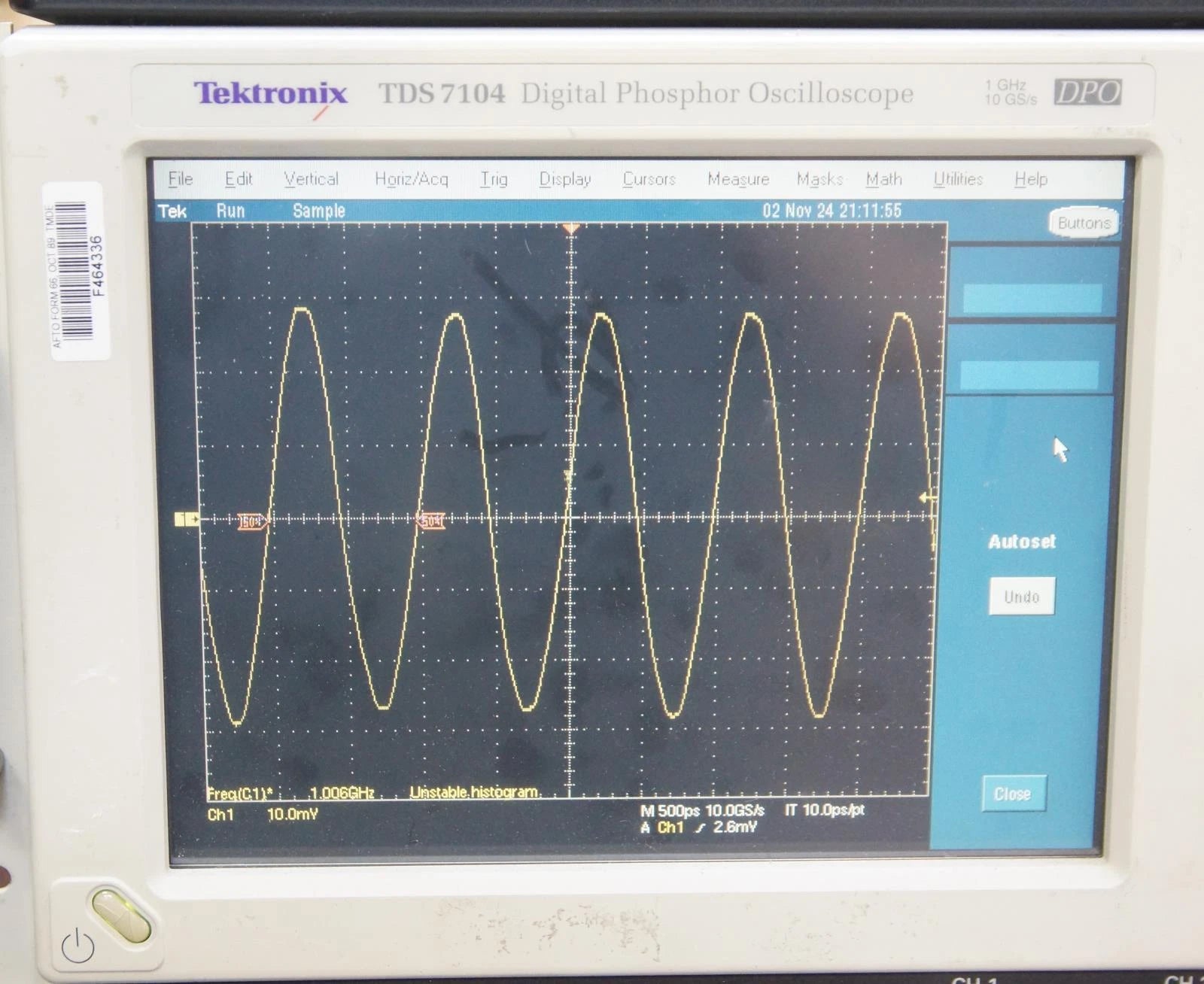
Task: Open the Trig menu
Action: point(494,179)
